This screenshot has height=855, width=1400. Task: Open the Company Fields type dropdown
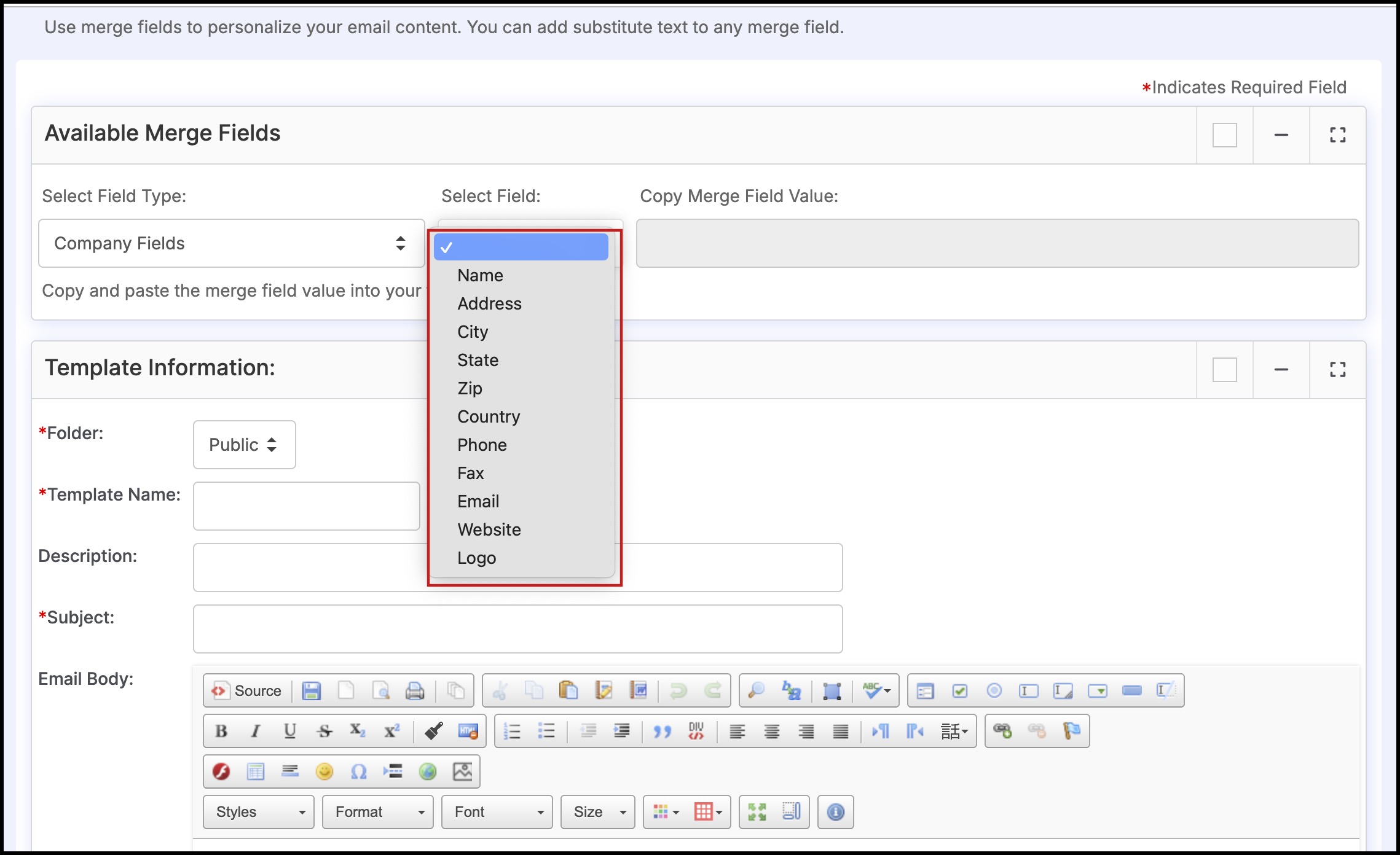point(231,243)
